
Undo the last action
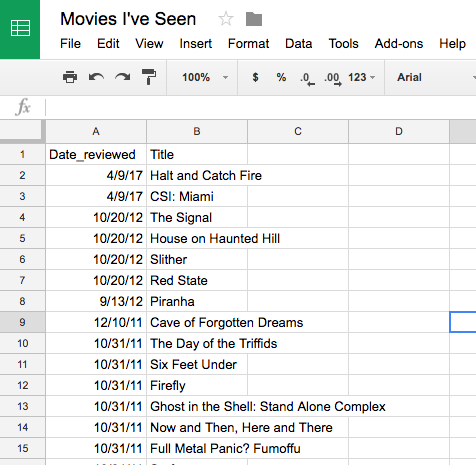(x=96, y=77)
